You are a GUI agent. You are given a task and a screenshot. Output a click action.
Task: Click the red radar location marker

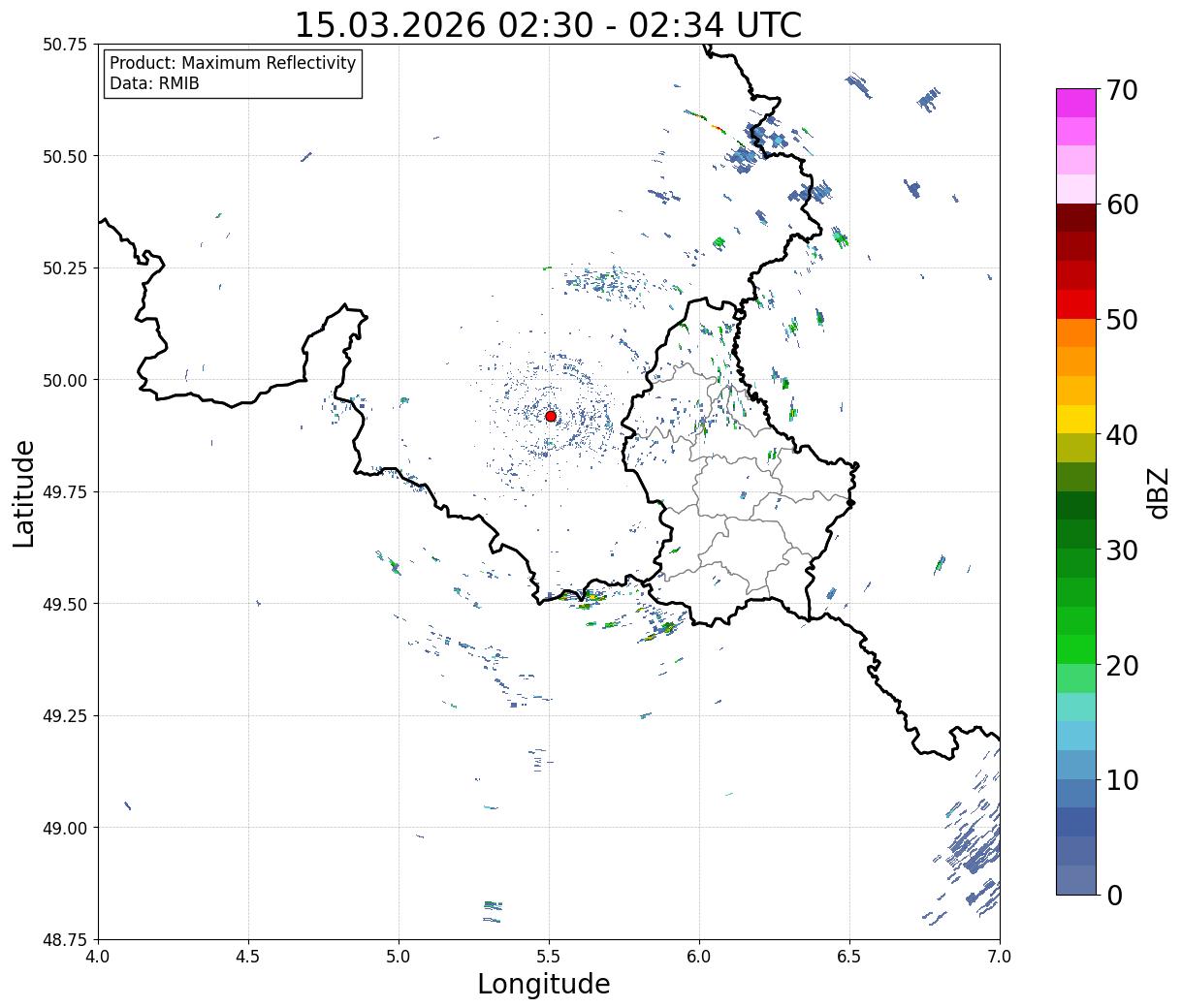point(551,416)
